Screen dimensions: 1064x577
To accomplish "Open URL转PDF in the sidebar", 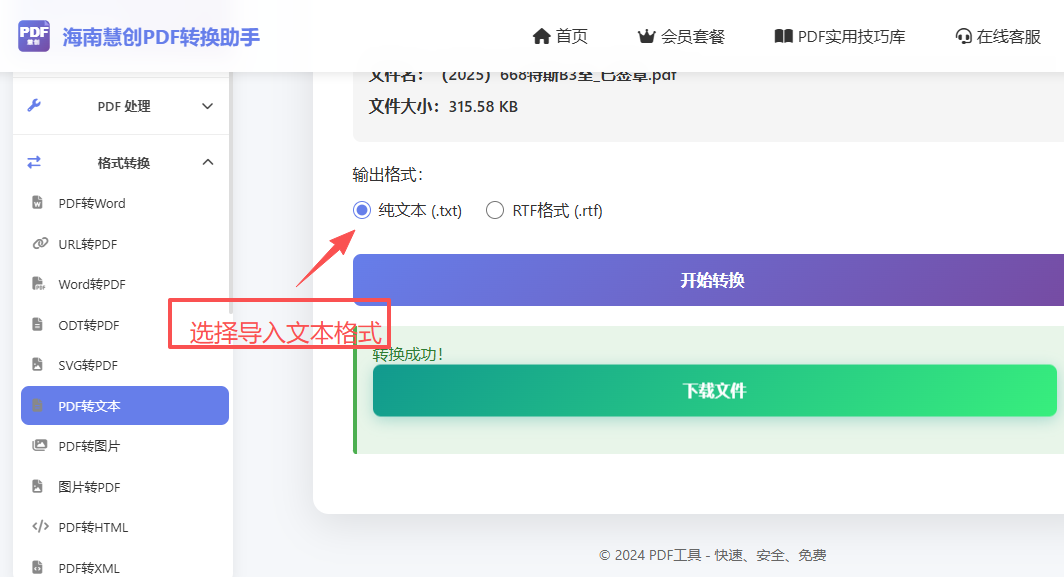I will (125, 244).
